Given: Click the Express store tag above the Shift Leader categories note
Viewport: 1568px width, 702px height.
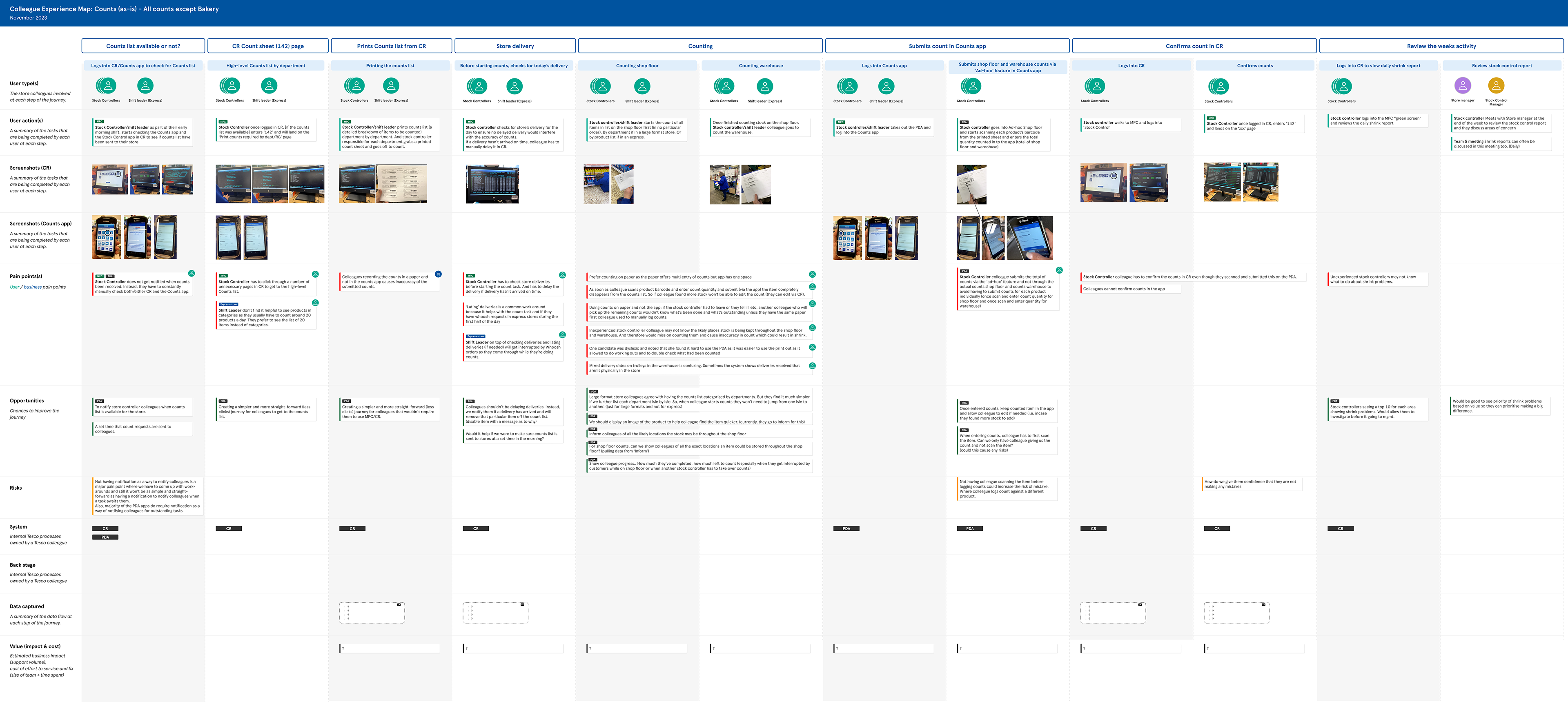Looking at the screenshot, I should coord(229,304).
